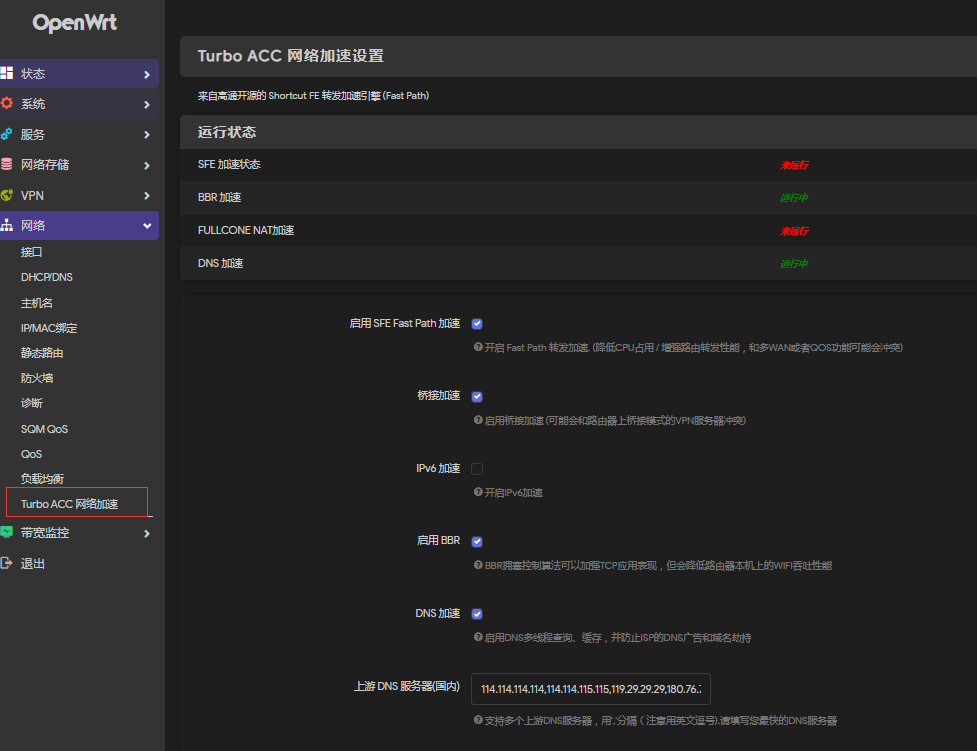Expand the 状态 menu chevron
The width and height of the screenshot is (977, 751).
pos(147,74)
